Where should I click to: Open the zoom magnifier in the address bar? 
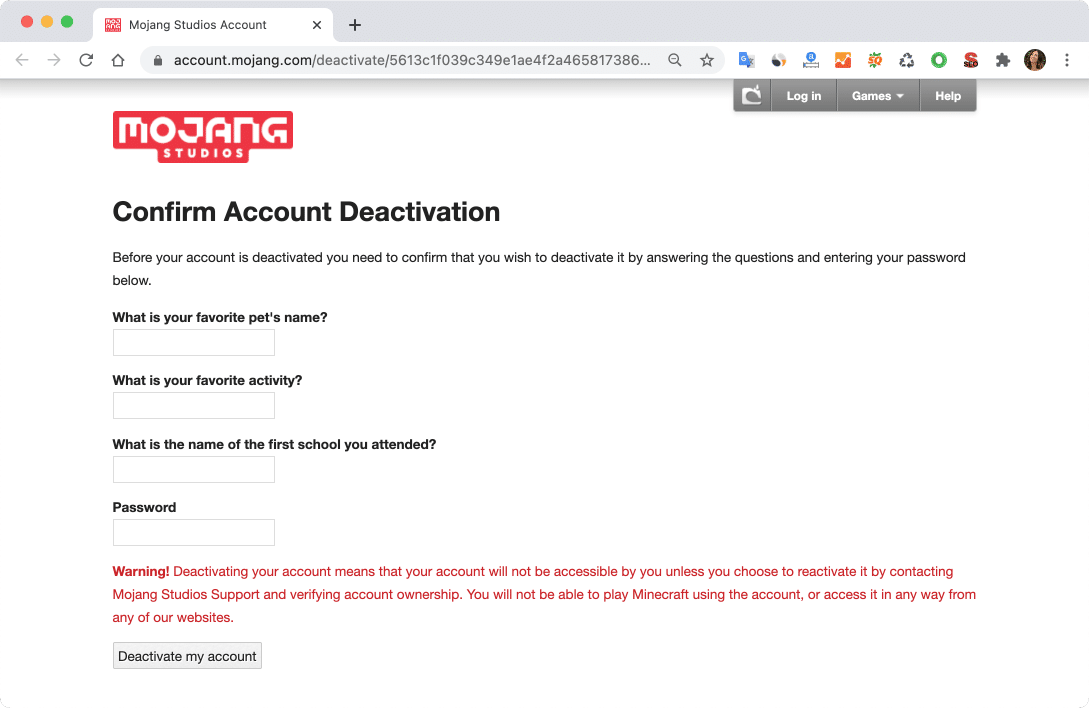[674, 60]
